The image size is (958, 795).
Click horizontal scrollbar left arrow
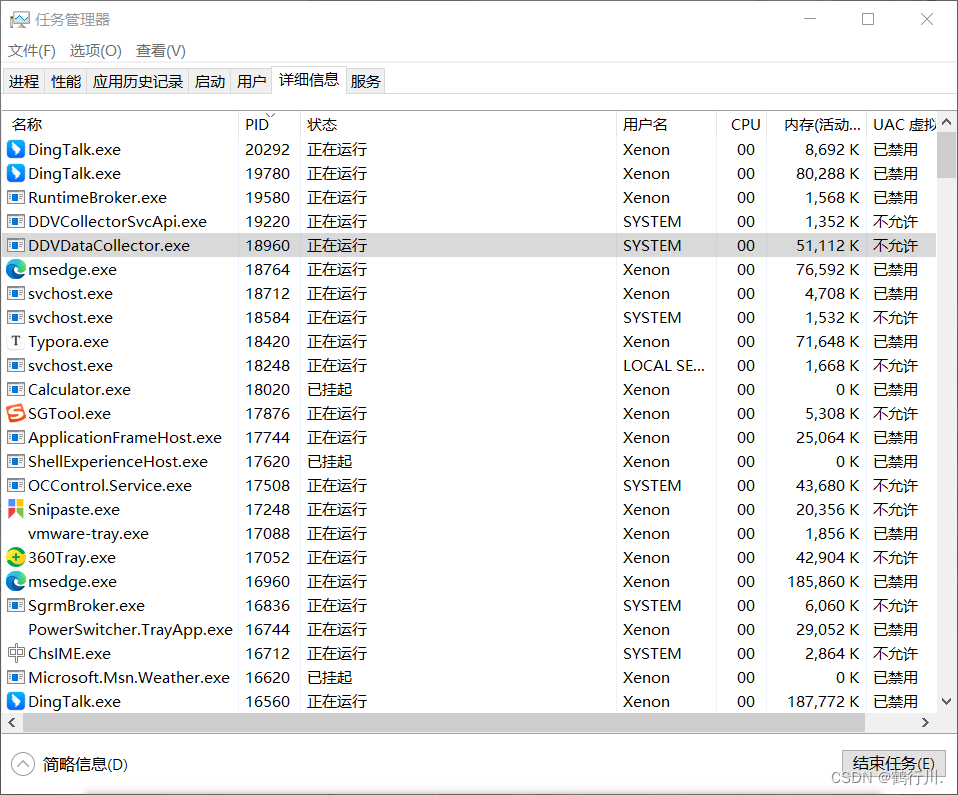[12, 722]
